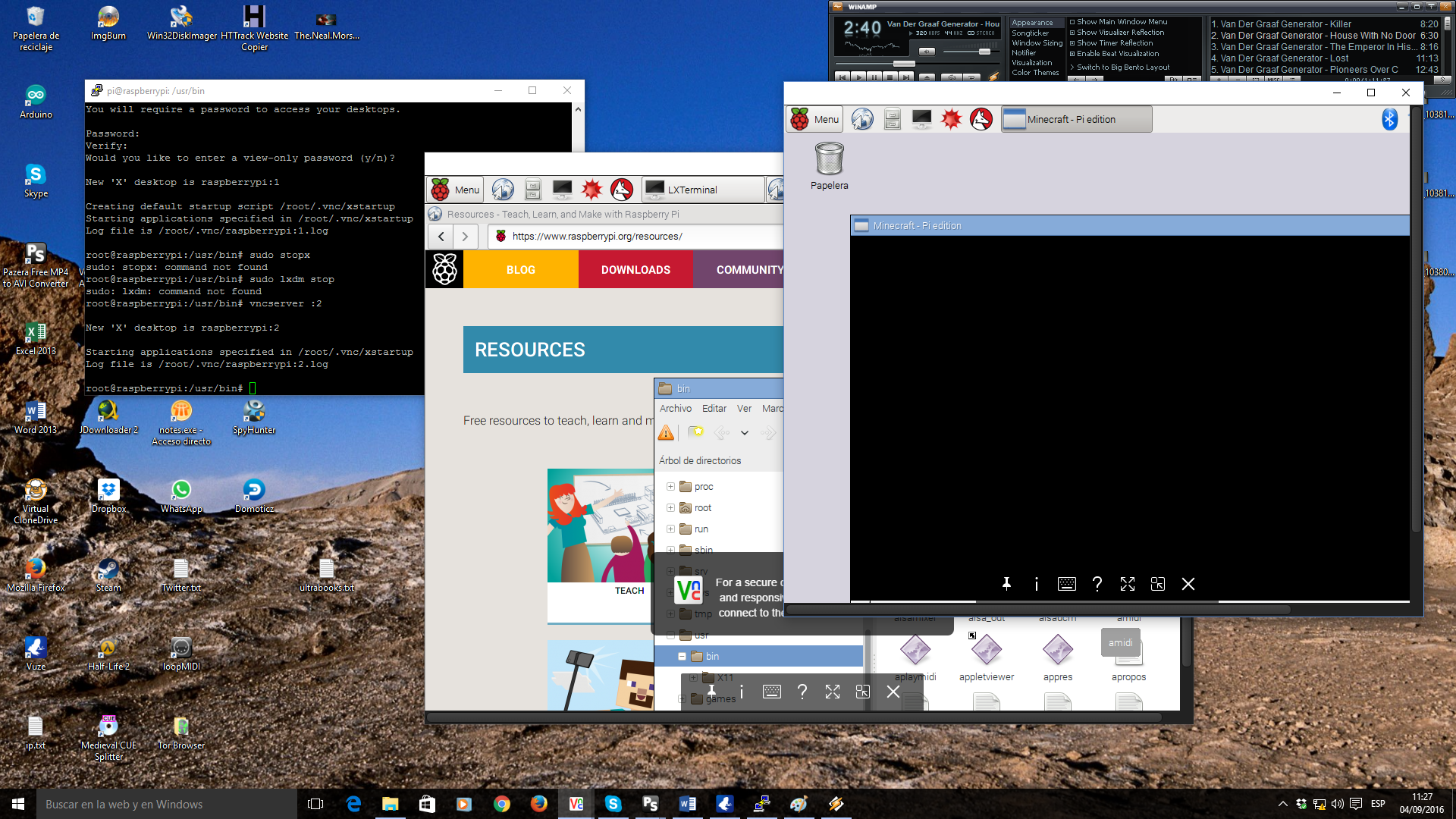
Task: Open Ver menu in bin file manager
Action: pos(744,409)
